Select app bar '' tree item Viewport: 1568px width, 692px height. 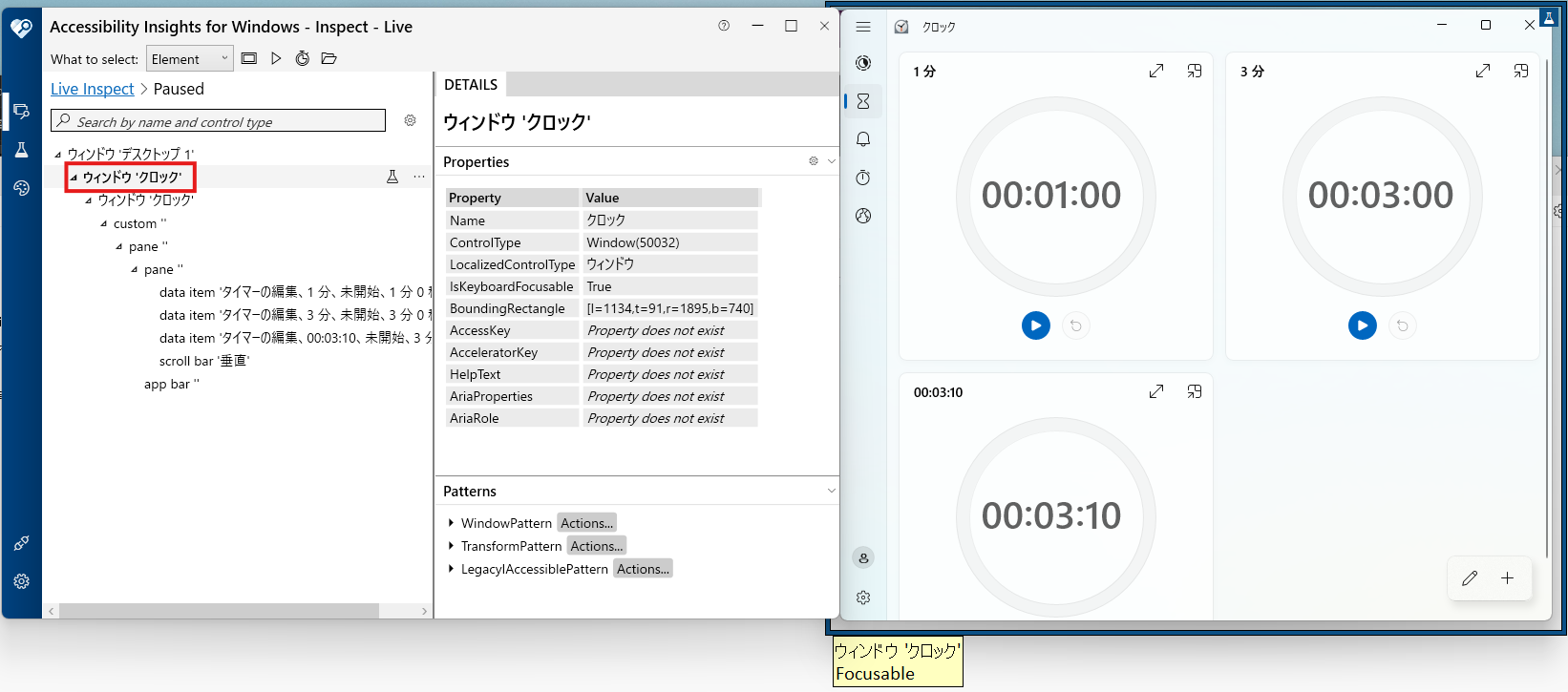pyautogui.click(x=172, y=384)
